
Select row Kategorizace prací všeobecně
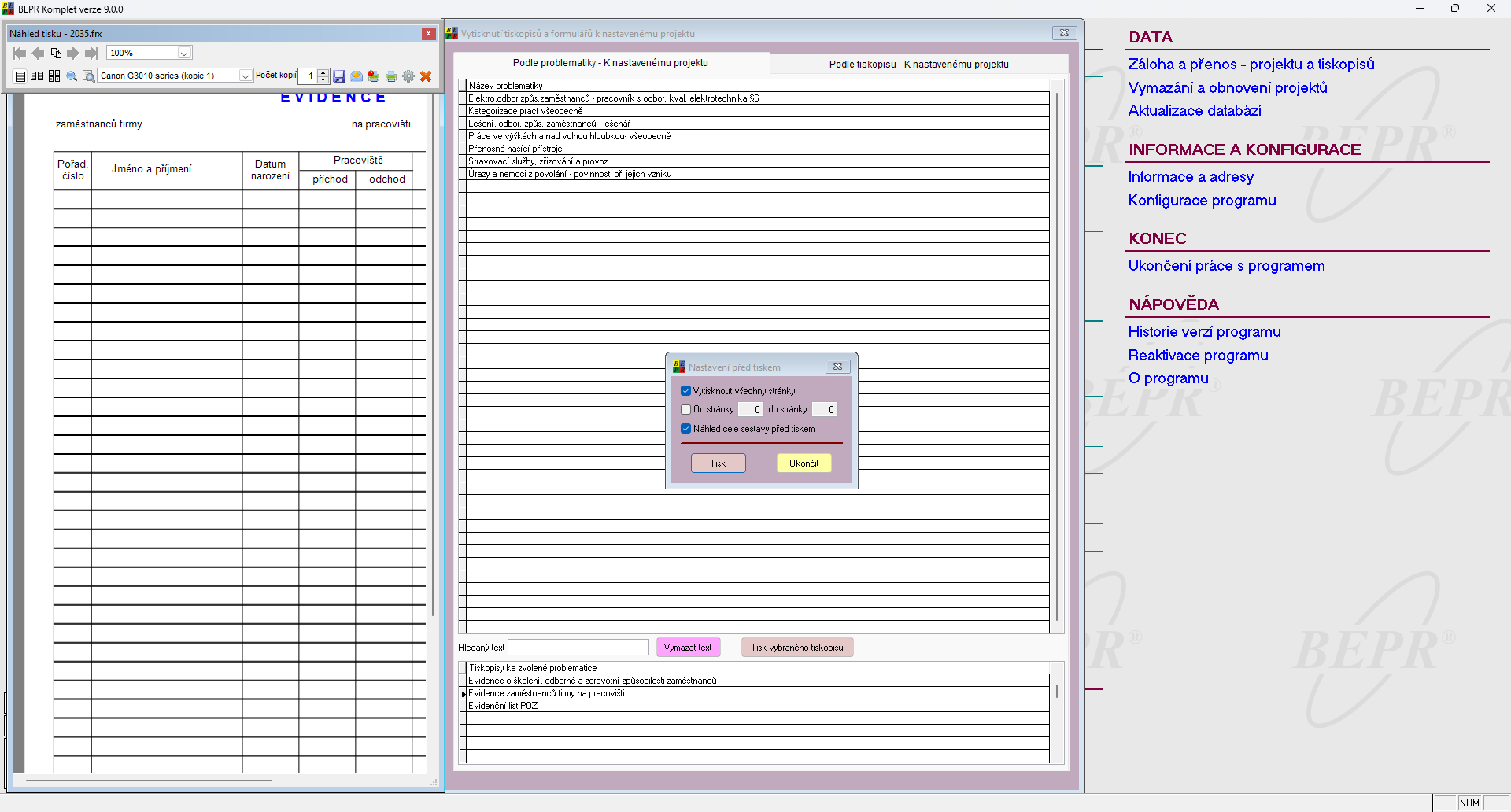[x=758, y=111]
